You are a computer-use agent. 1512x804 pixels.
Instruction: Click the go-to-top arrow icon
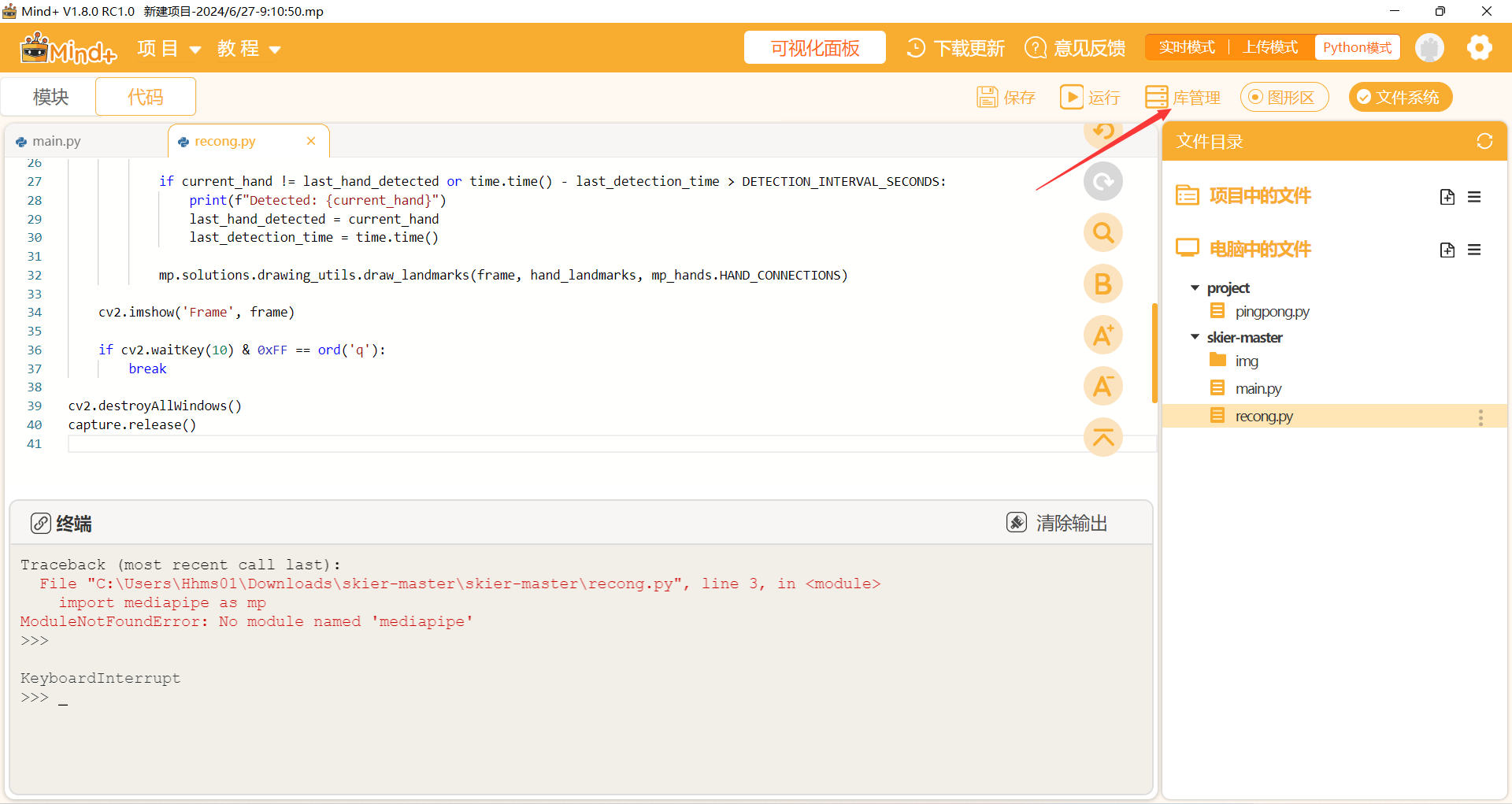click(x=1103, y=437)
